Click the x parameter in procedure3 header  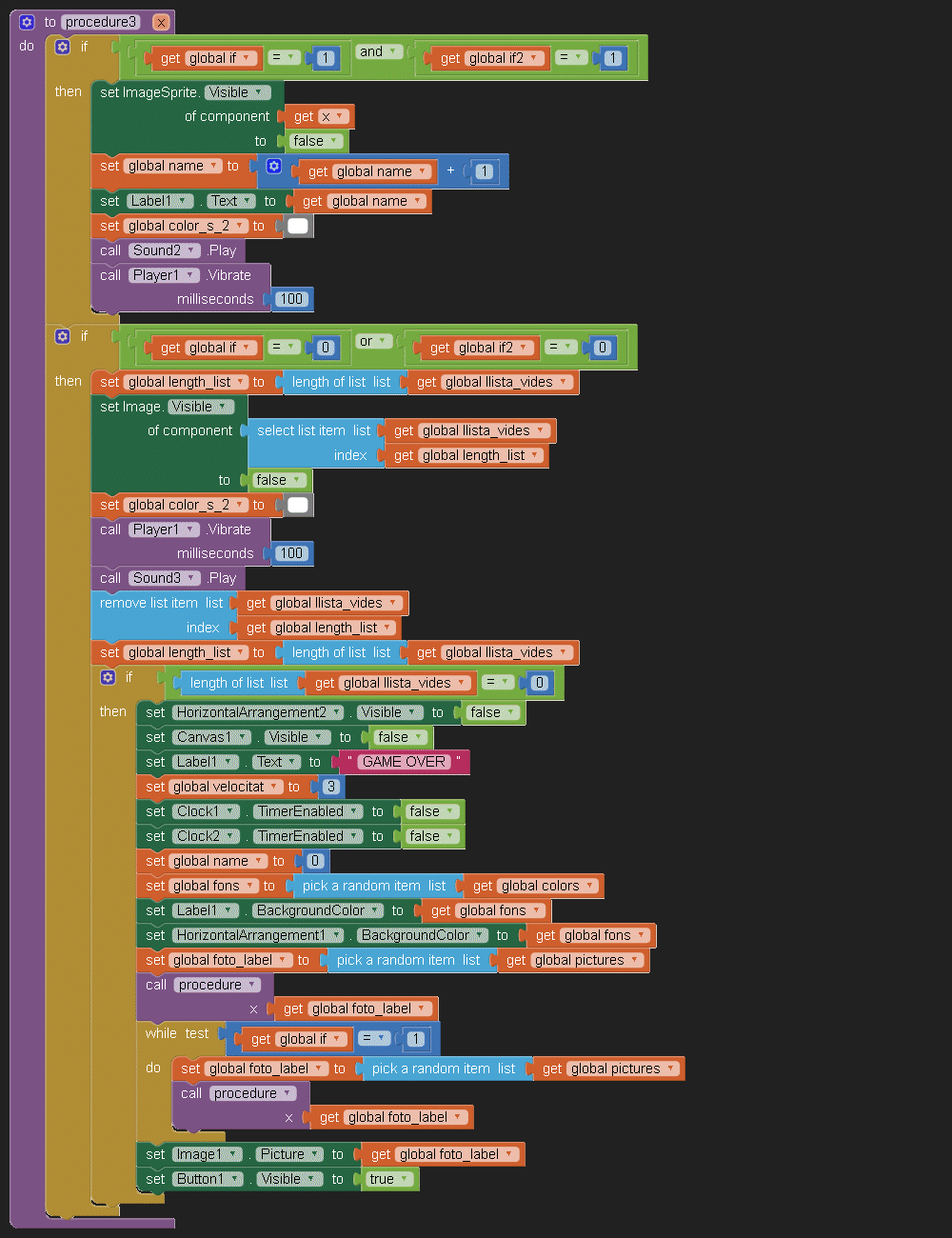tap(161, 22)
